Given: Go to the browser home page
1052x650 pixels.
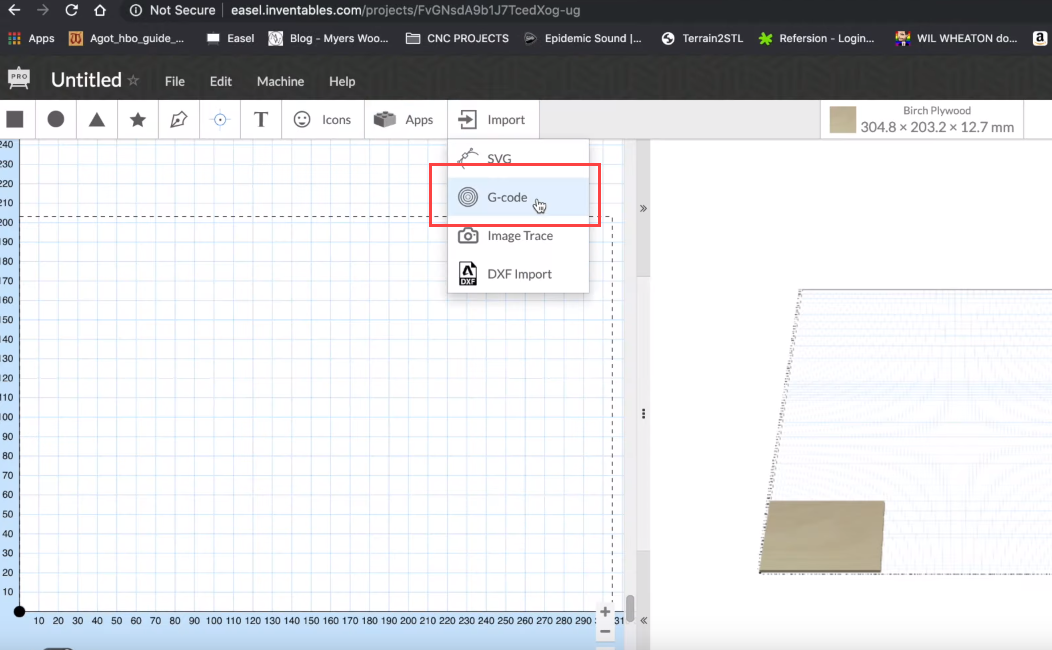Looking at the screenshot, I should point(100,10).
